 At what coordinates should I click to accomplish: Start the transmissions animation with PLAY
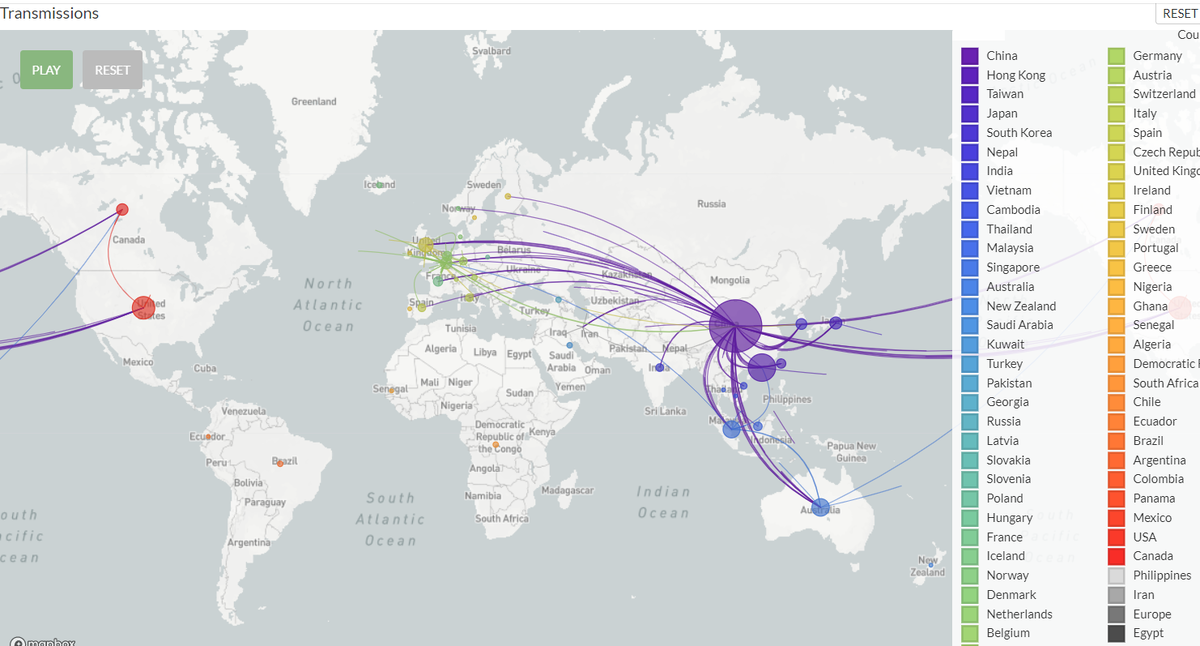pos(46,70)
